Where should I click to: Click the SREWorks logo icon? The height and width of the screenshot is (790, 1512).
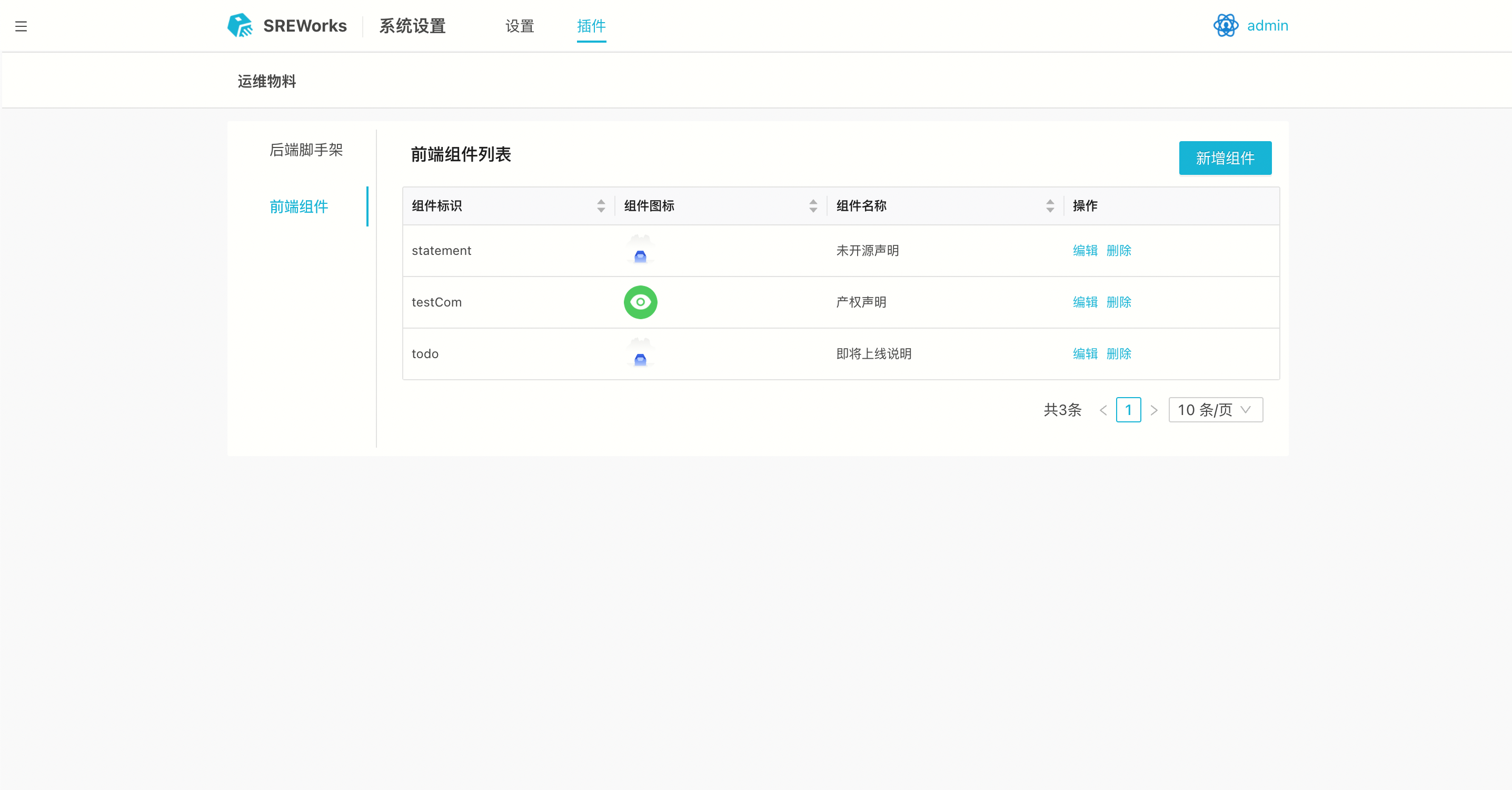tap(240, 26)
